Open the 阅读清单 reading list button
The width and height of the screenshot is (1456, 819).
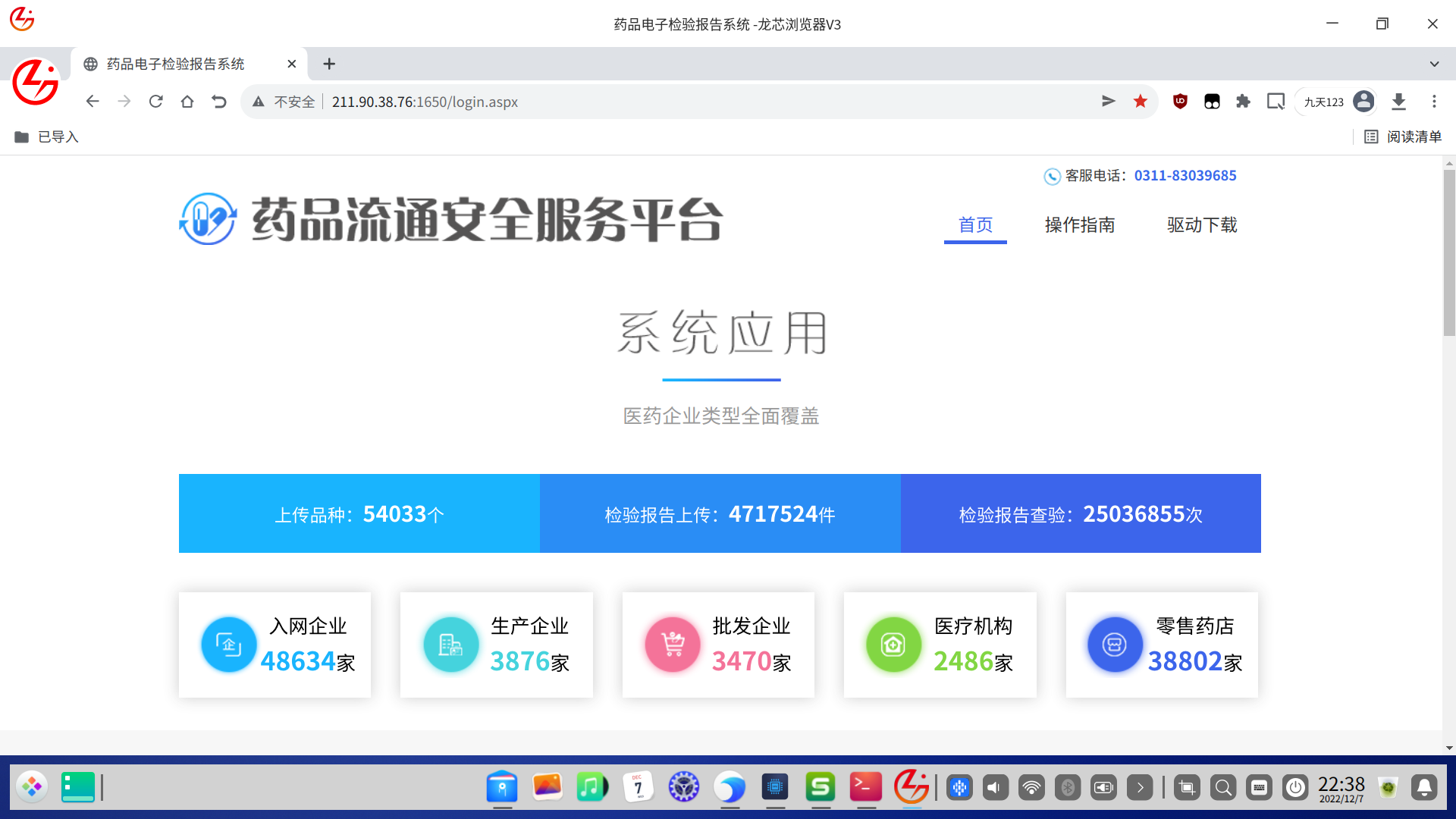pyautogui.click(x=1404, y=136)
